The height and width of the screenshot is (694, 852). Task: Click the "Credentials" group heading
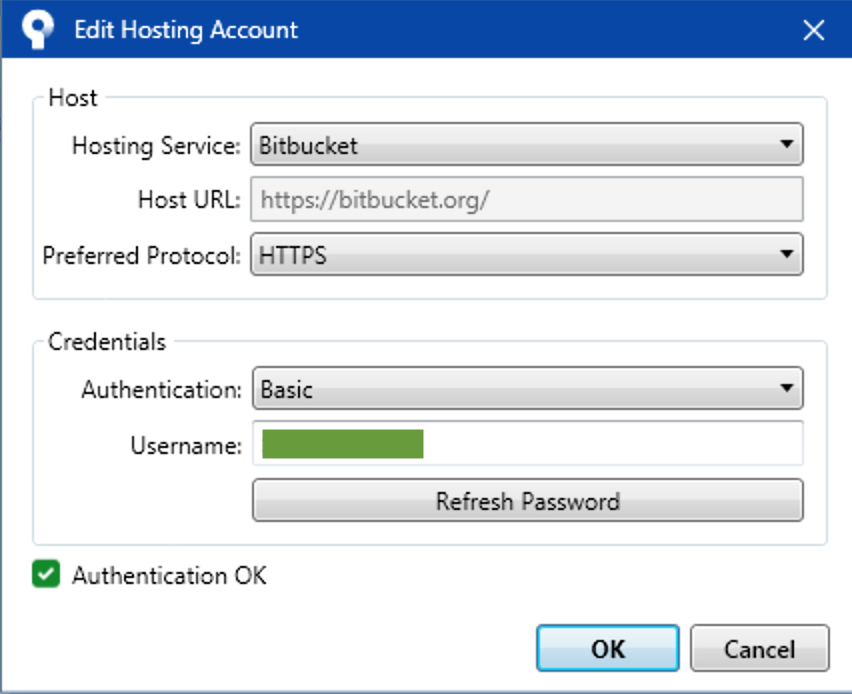[107, 342]
